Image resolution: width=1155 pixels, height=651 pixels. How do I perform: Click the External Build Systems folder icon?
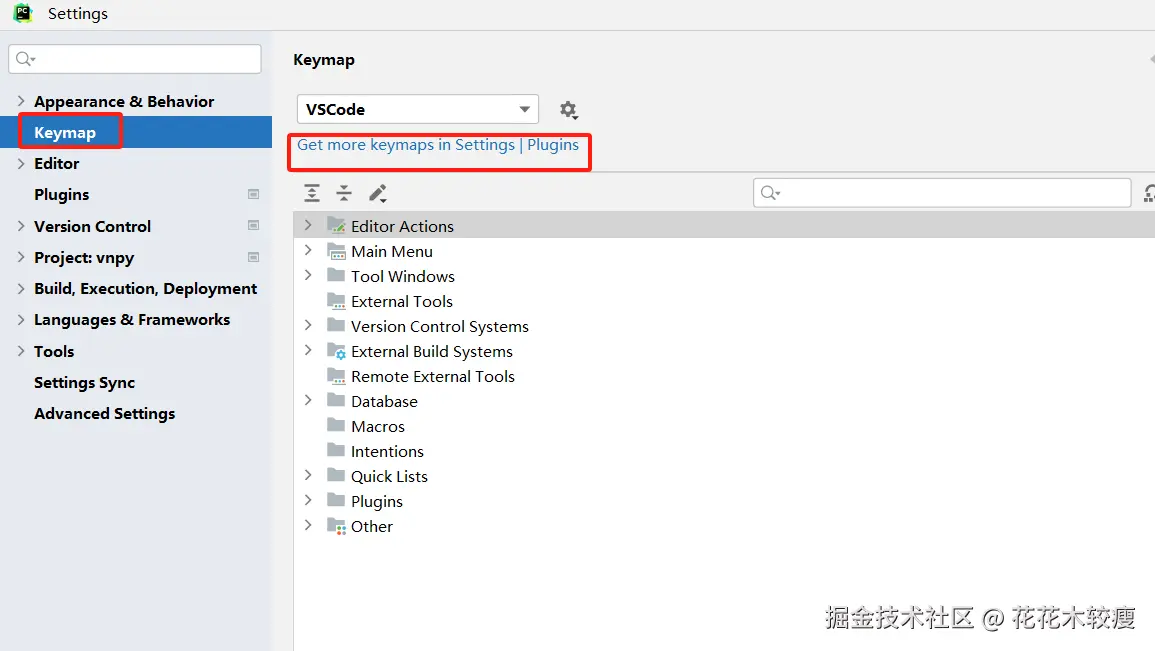click(336, 351)
